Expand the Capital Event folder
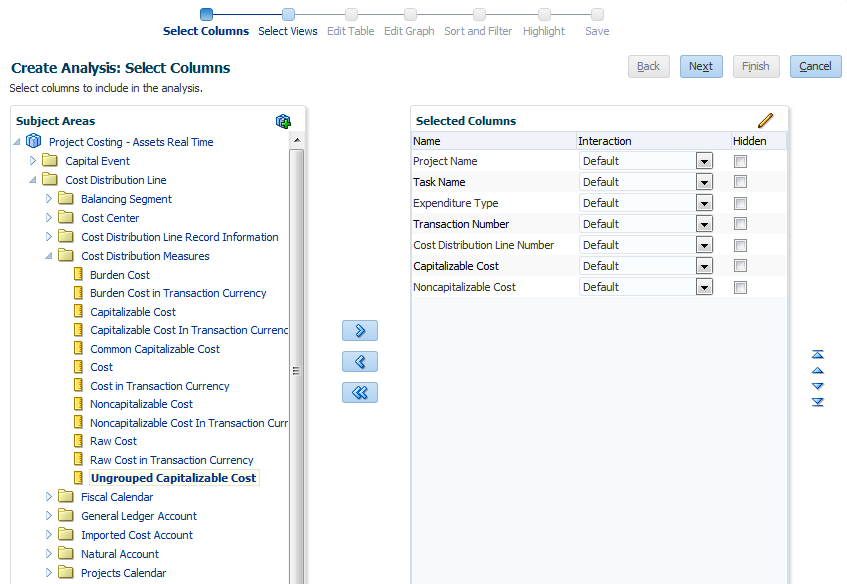The image size is (847, 584). [33, 161]
